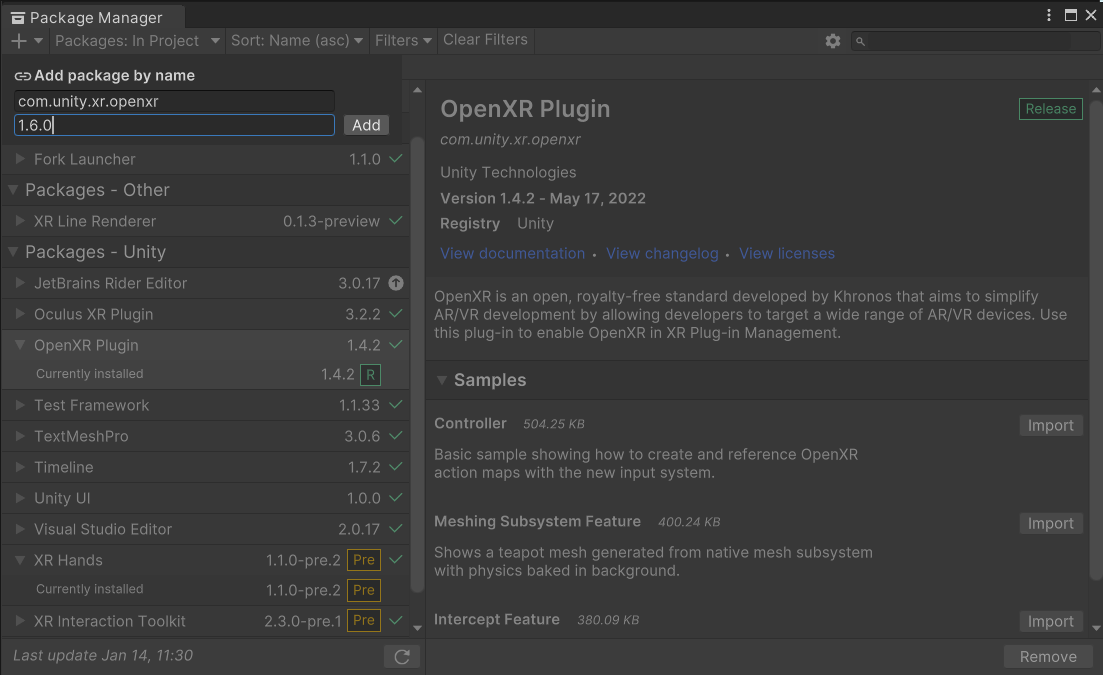This screenshot has width=1103, height=675.
Task: Click the R release badge for OpenXR 1.4.2
Action: pos(371,375)
